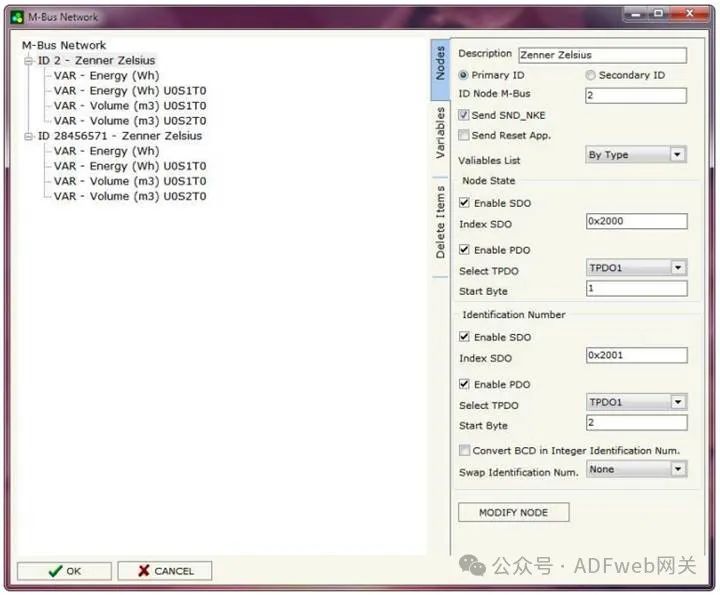This screenshot has width=720, height=595.
Task: Enable Convert BCD in Integer Identification Num.
Action: pyautogui.click(x=464, y=450)
